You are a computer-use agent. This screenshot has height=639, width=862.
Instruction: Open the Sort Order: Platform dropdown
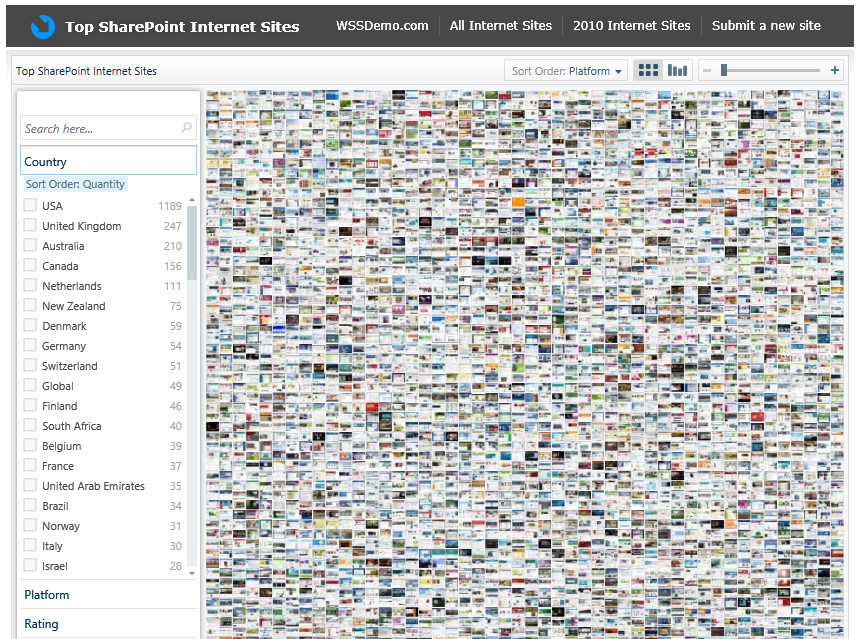pyautogui.click(x=566, y=70)
